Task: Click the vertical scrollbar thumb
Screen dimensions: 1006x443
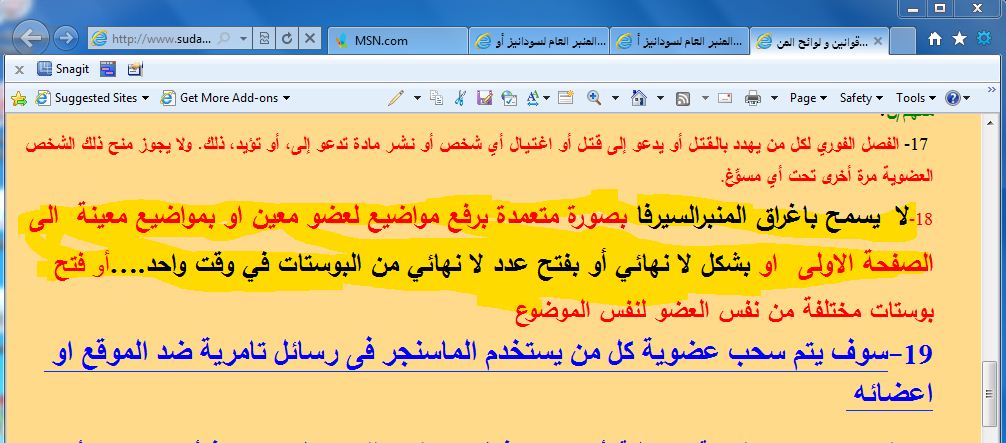Action: (x=991, y=394)
